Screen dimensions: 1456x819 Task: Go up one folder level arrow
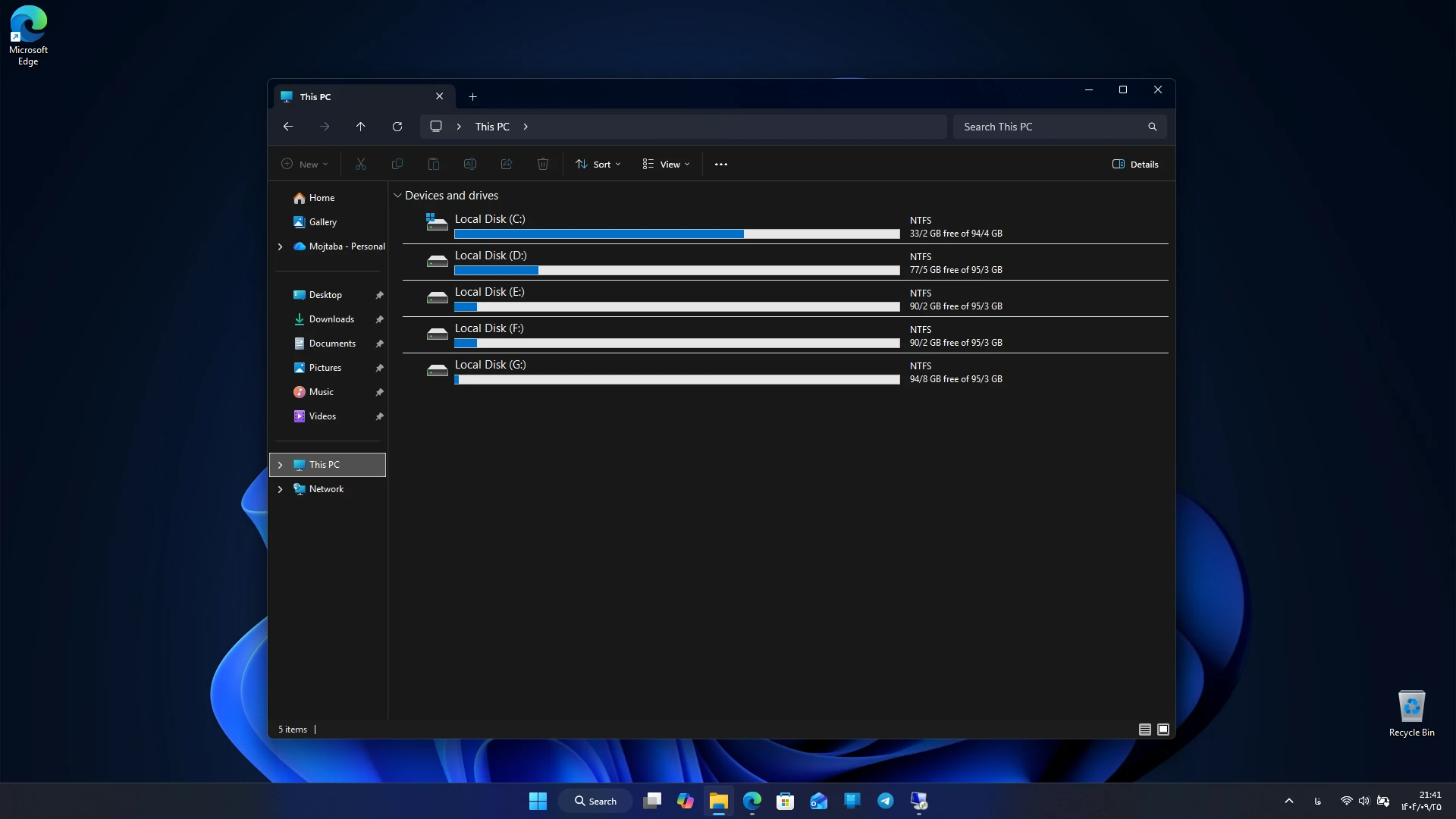coord(360,127)
